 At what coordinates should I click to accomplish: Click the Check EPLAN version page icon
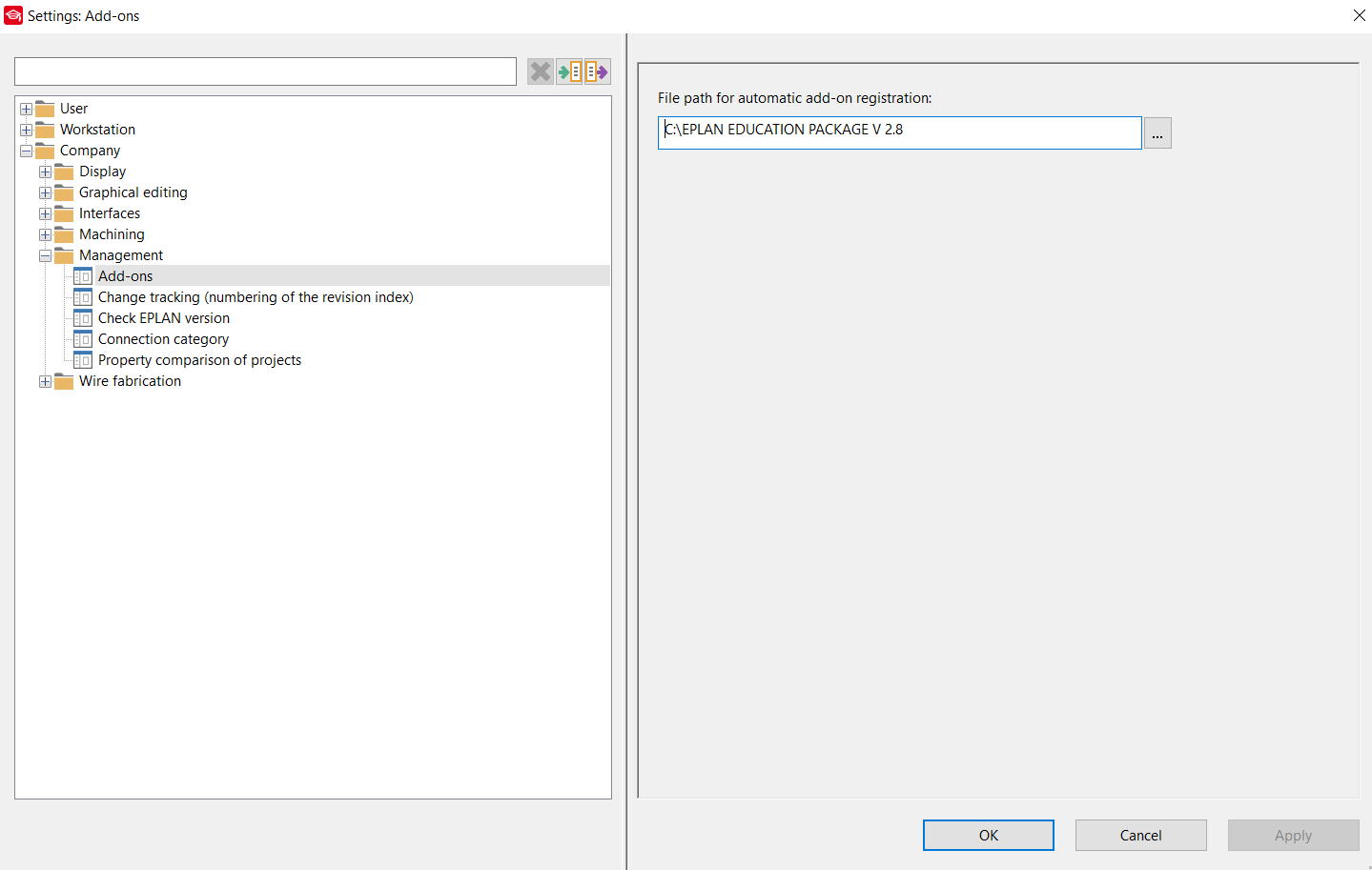(83, 318)
